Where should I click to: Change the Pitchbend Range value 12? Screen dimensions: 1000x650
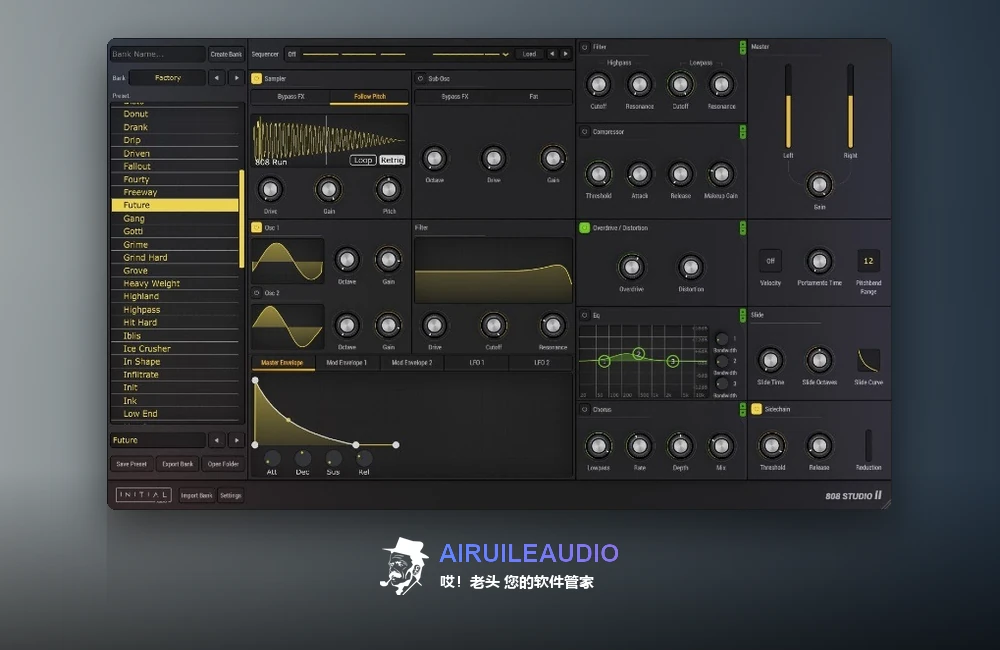(869, 261)
